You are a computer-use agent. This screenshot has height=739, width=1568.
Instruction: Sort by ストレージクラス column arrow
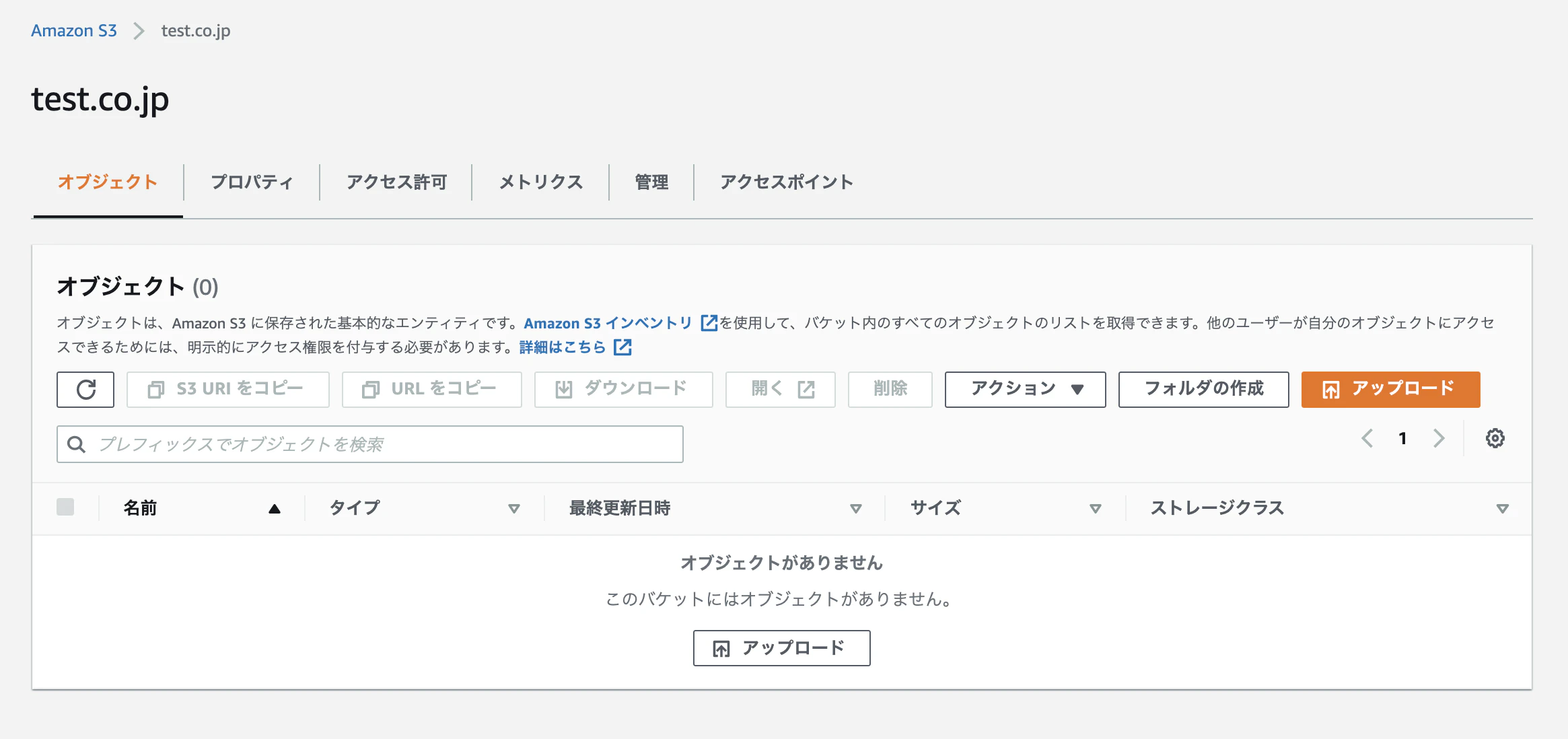click(x=1503, y=509)
